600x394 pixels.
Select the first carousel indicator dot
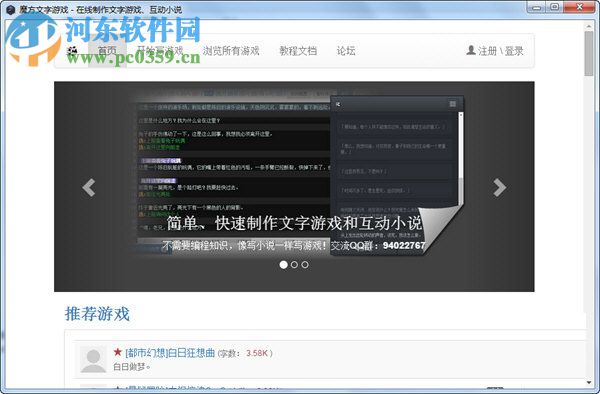(284, 264)
